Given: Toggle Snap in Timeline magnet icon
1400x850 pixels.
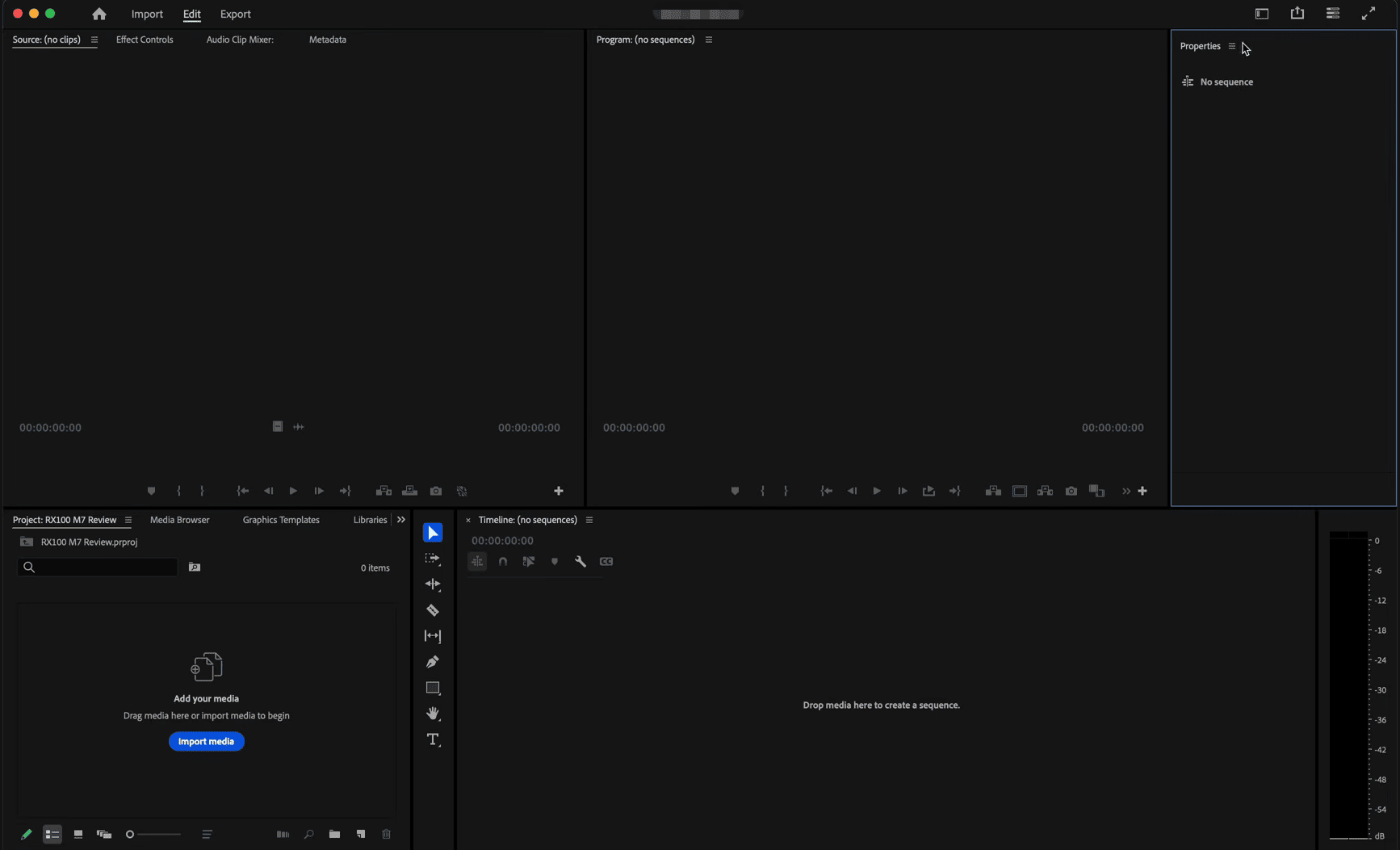Looking at the screenshot, I should click(x=503, y=561).
